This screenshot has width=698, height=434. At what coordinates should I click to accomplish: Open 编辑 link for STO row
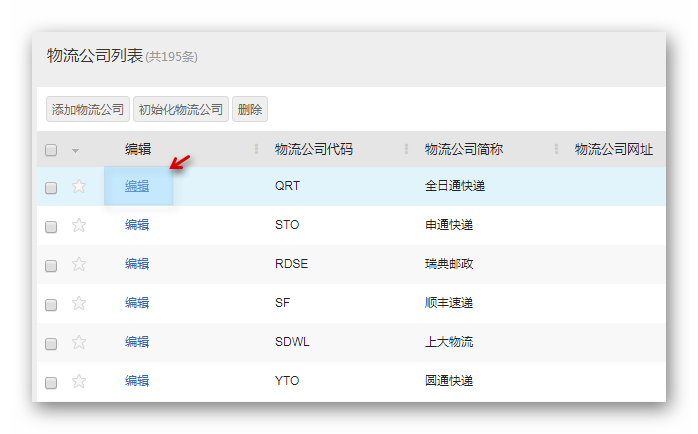(137, 225)
